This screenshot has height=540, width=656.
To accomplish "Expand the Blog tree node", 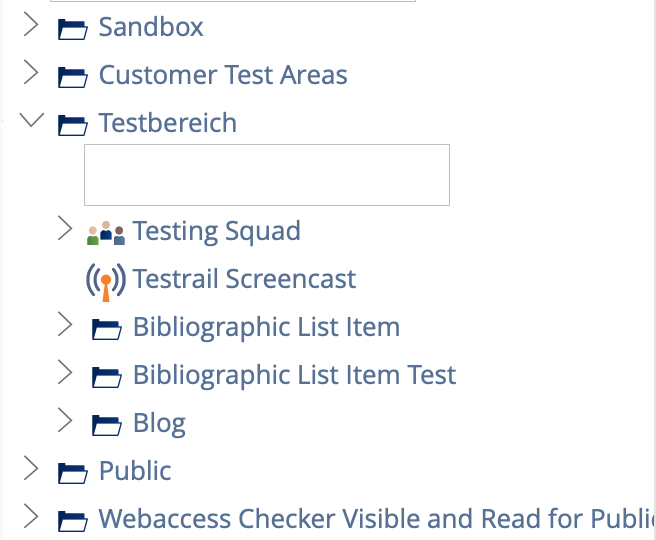I will [x=65, y=422].
